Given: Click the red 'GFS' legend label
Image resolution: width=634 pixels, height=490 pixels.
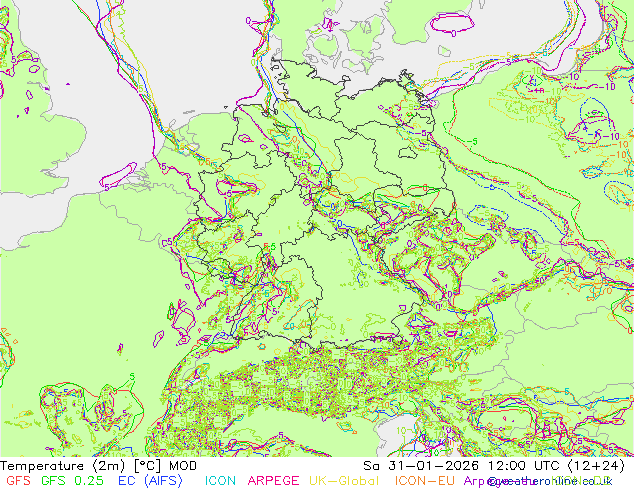Looking at the screenshot, I should pos(18,481).
